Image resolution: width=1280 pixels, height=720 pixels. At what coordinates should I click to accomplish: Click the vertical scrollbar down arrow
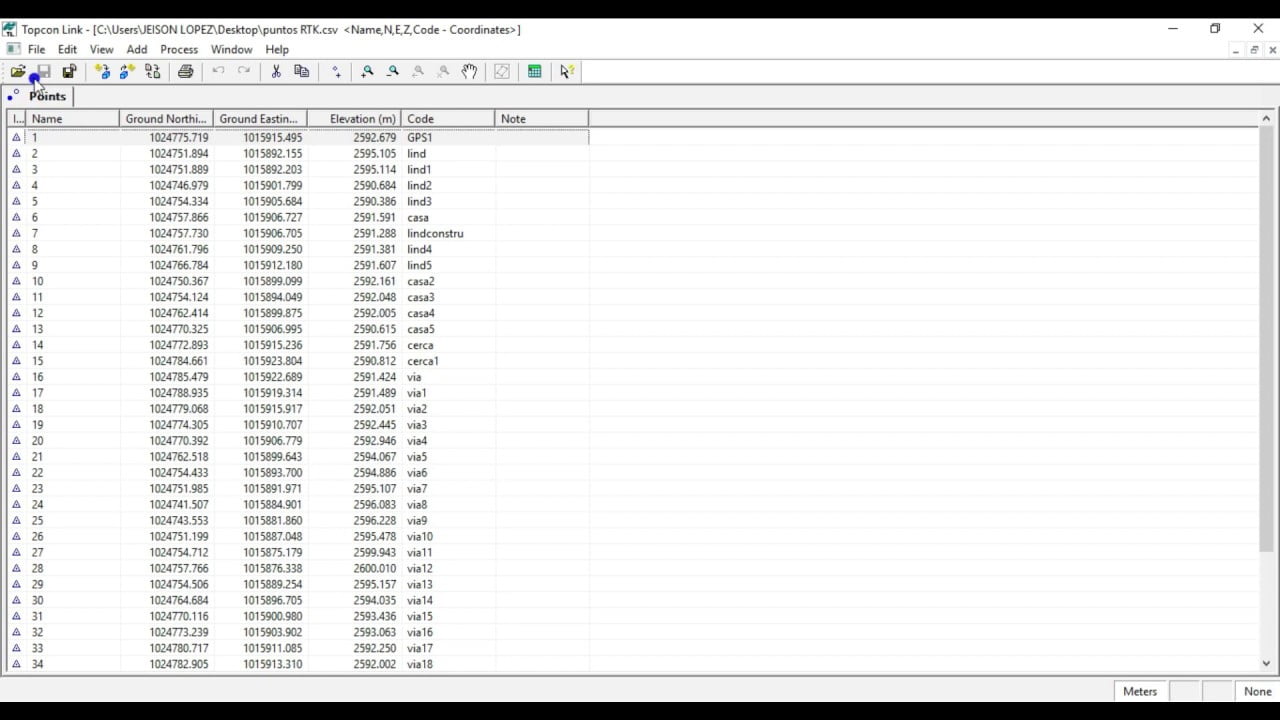click(x=1265, y=663)
